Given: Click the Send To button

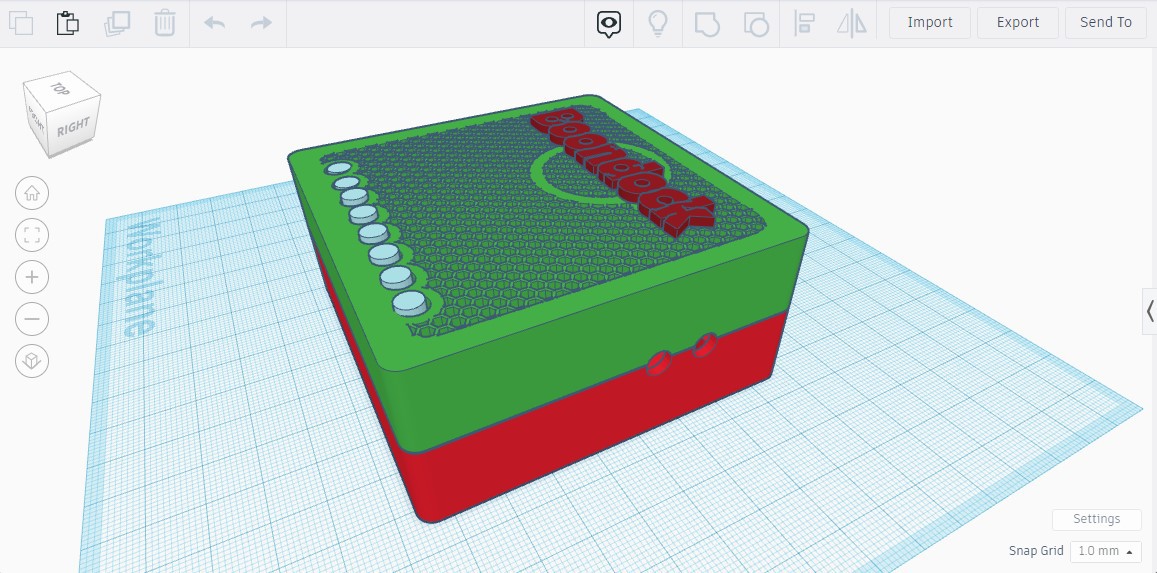Looking at the screenshot, I should [1105, 23].
